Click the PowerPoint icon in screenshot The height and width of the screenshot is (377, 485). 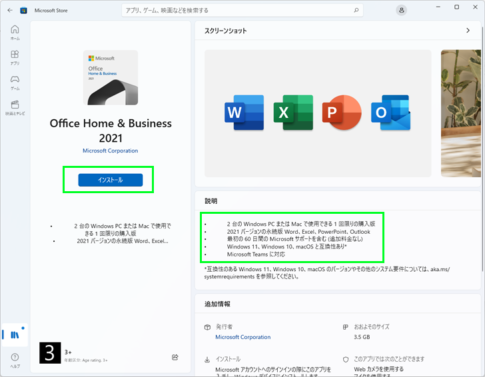point(342,113)
